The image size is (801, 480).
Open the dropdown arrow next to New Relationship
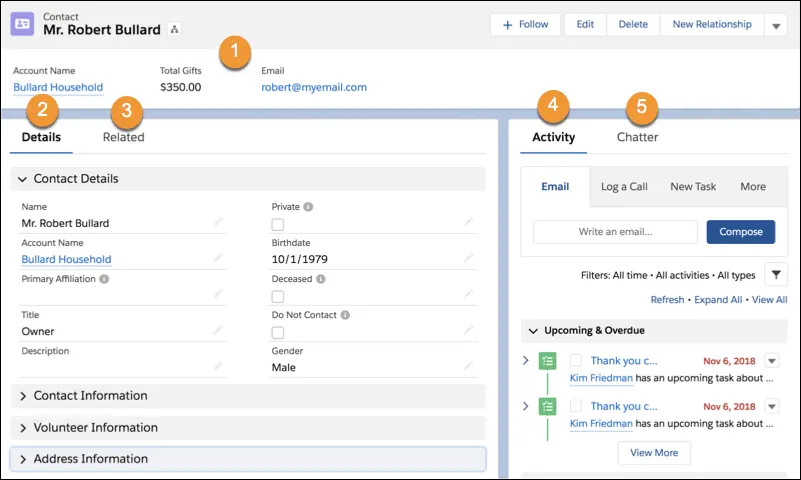(x=777, y=26)
